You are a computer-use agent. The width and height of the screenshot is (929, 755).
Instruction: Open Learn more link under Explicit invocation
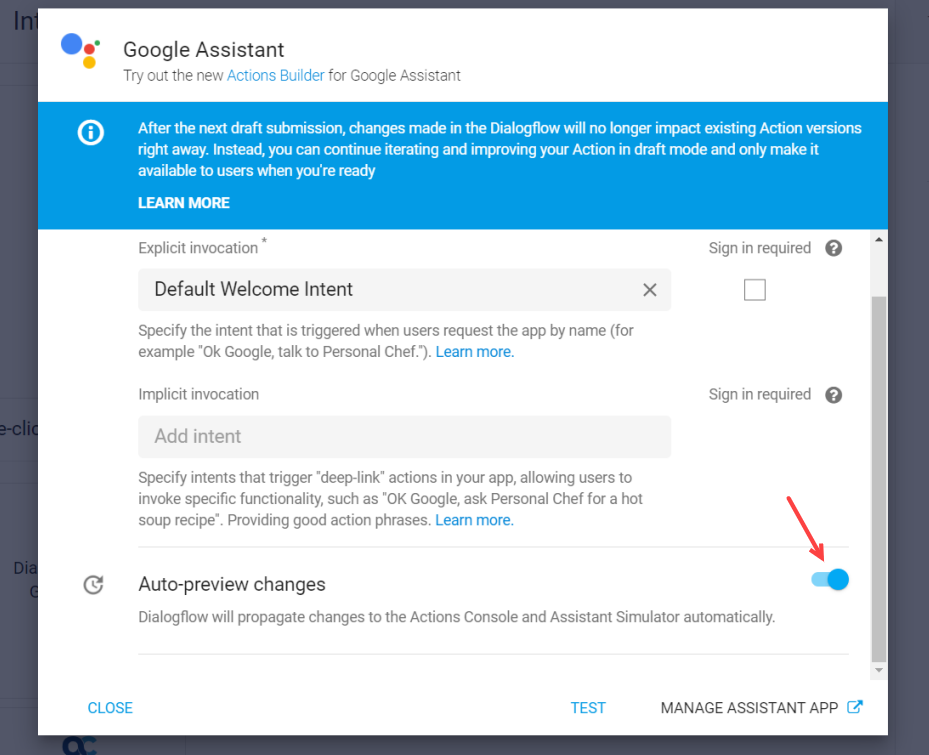pyautogui.click(x=475, y=352)
